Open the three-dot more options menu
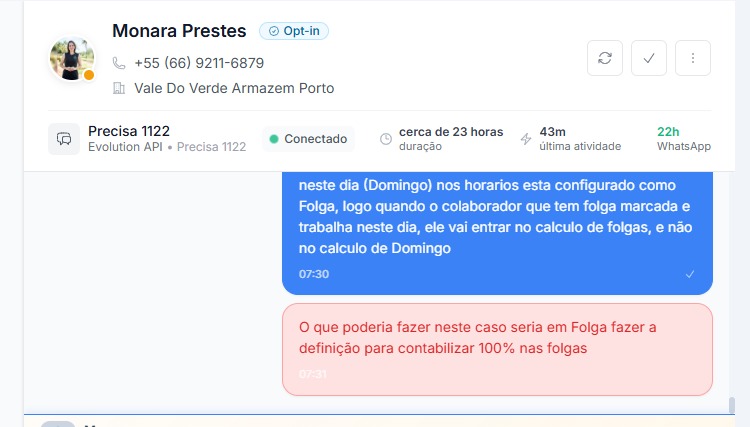 [x=693, y=58]
